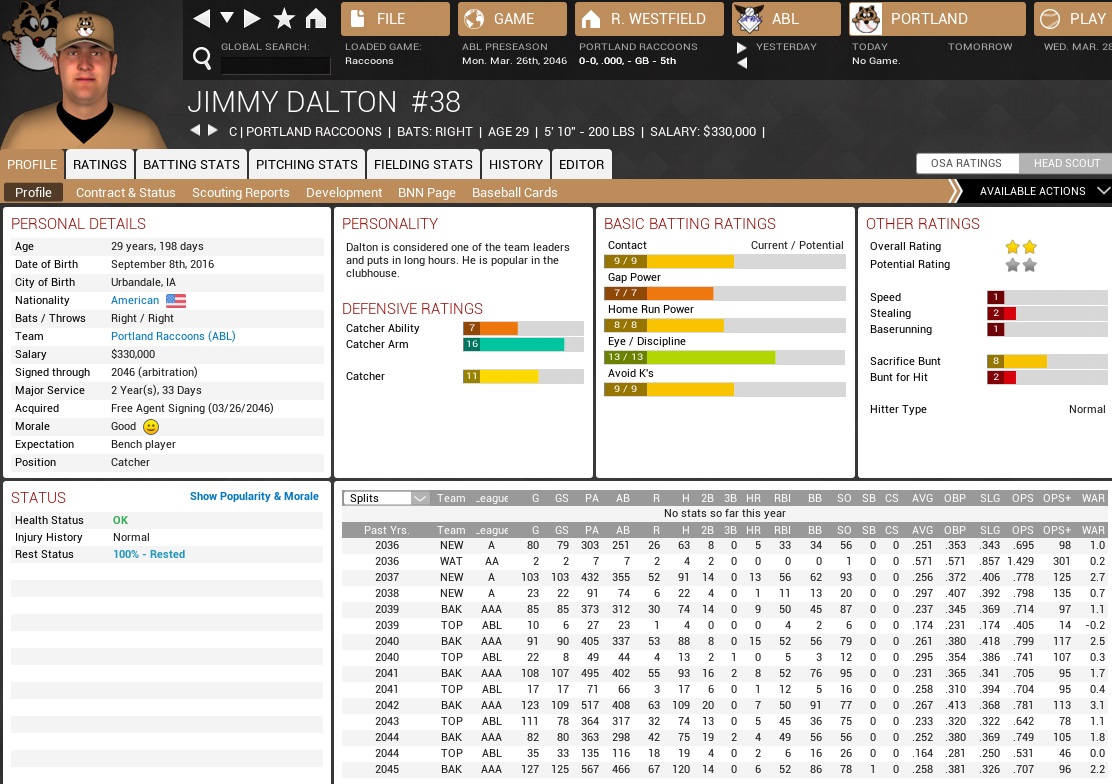Click the forward navigation arrow icon
This screenshot has width=1112, height=784.
(252, 19)
